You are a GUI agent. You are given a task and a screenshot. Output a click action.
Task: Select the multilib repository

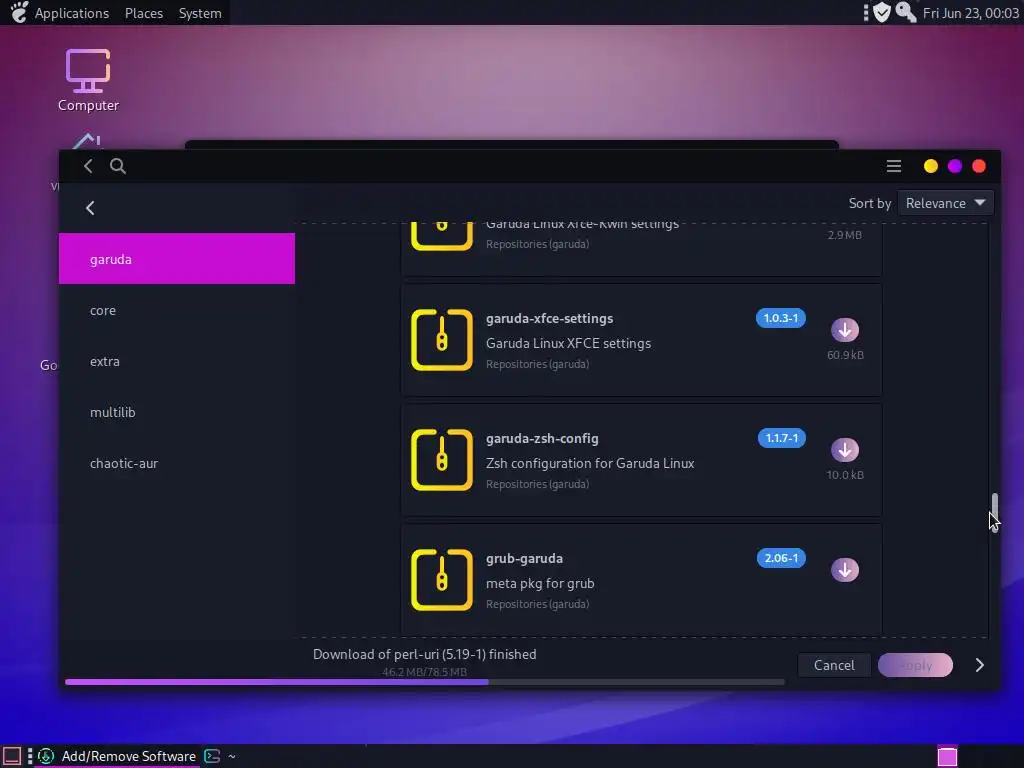177,412
